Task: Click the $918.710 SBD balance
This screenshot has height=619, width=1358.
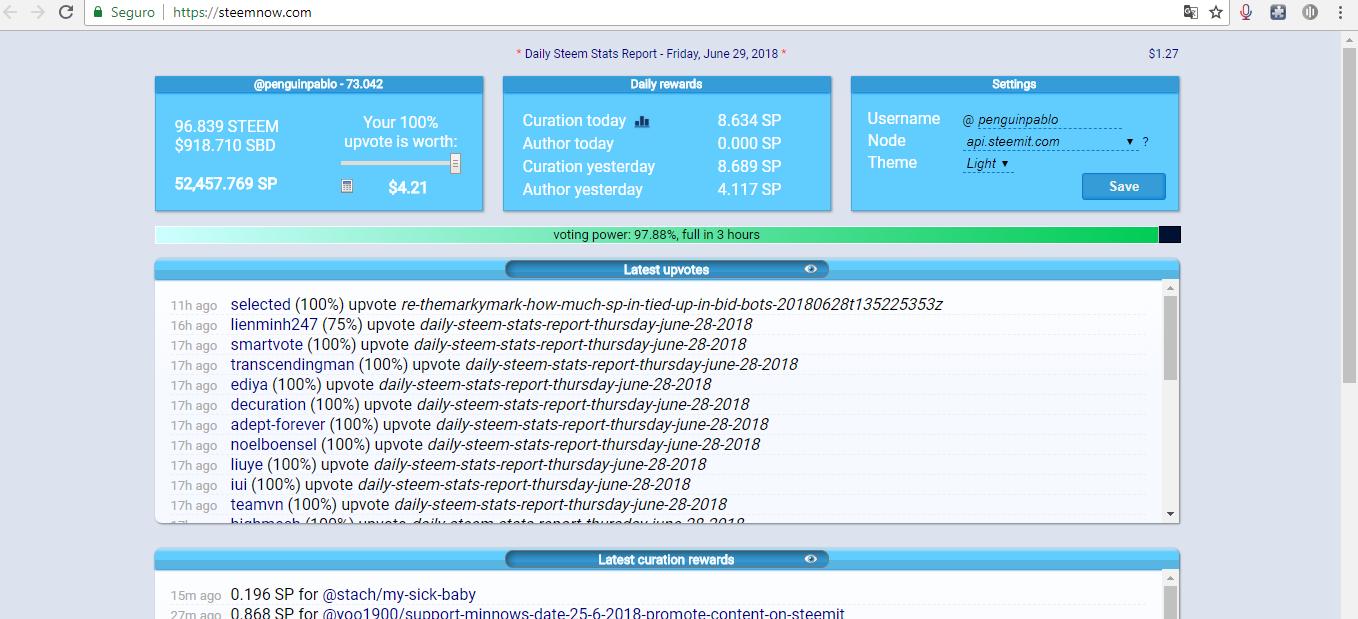Action: click(x=225, y=146)
